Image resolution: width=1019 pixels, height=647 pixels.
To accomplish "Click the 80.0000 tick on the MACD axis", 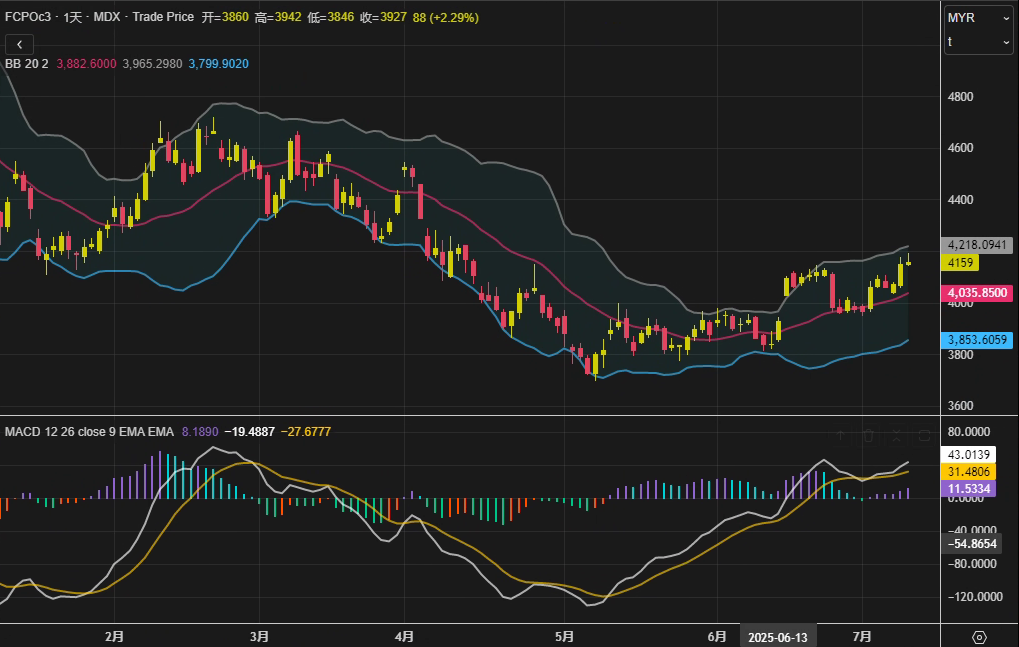I will (x=969, y=432).
